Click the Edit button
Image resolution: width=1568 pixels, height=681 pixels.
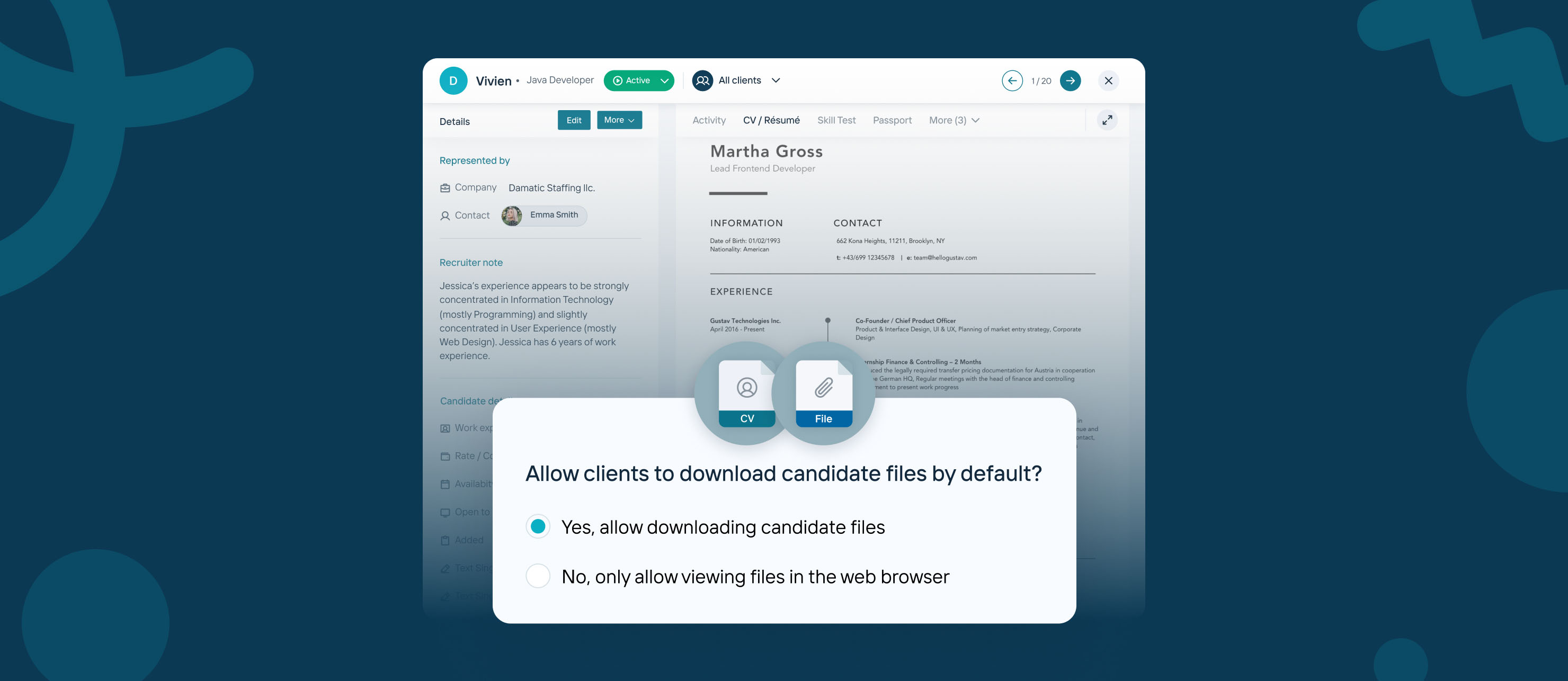(x=573, y=120)
